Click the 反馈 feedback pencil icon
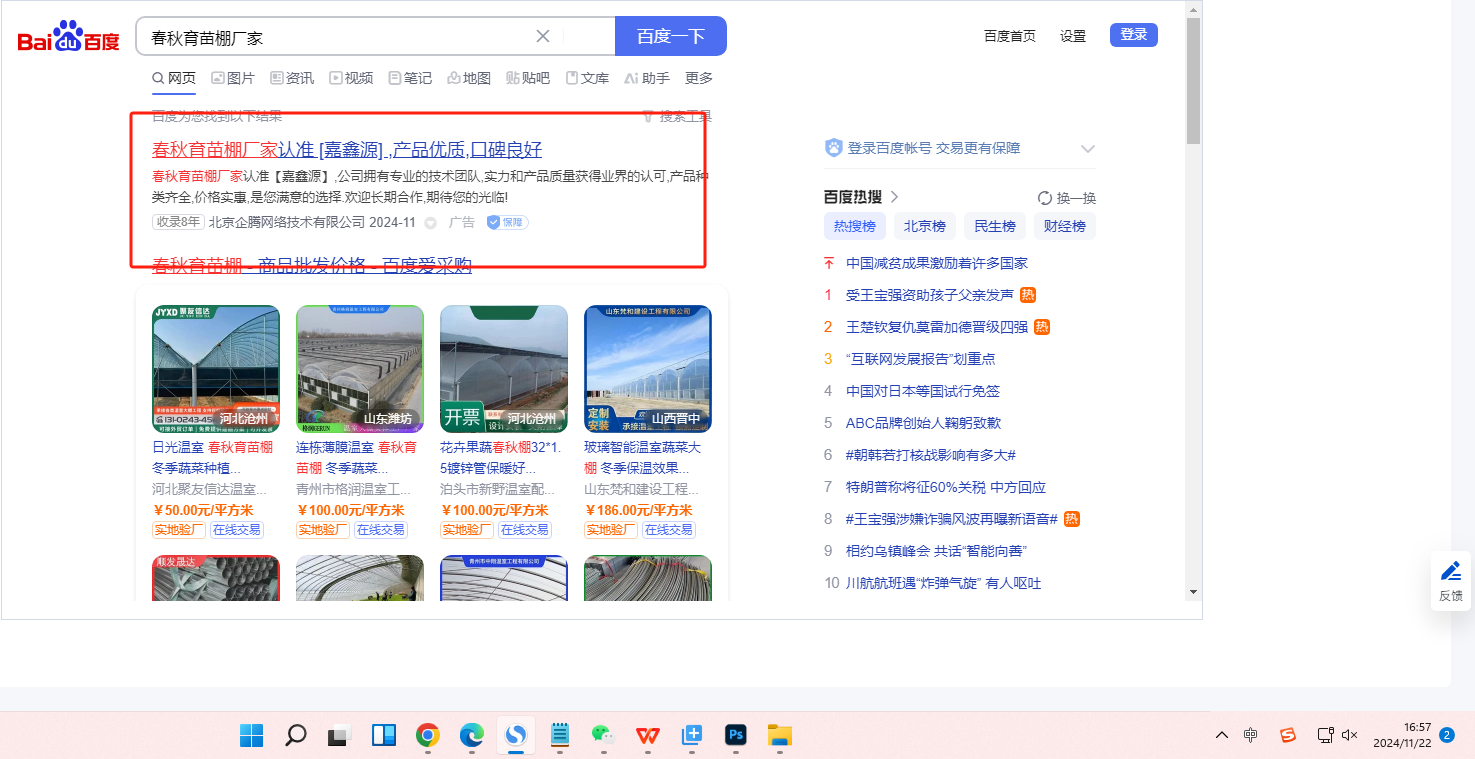The height and width of the screenshot is (759, 1475). pos(1450,572)
